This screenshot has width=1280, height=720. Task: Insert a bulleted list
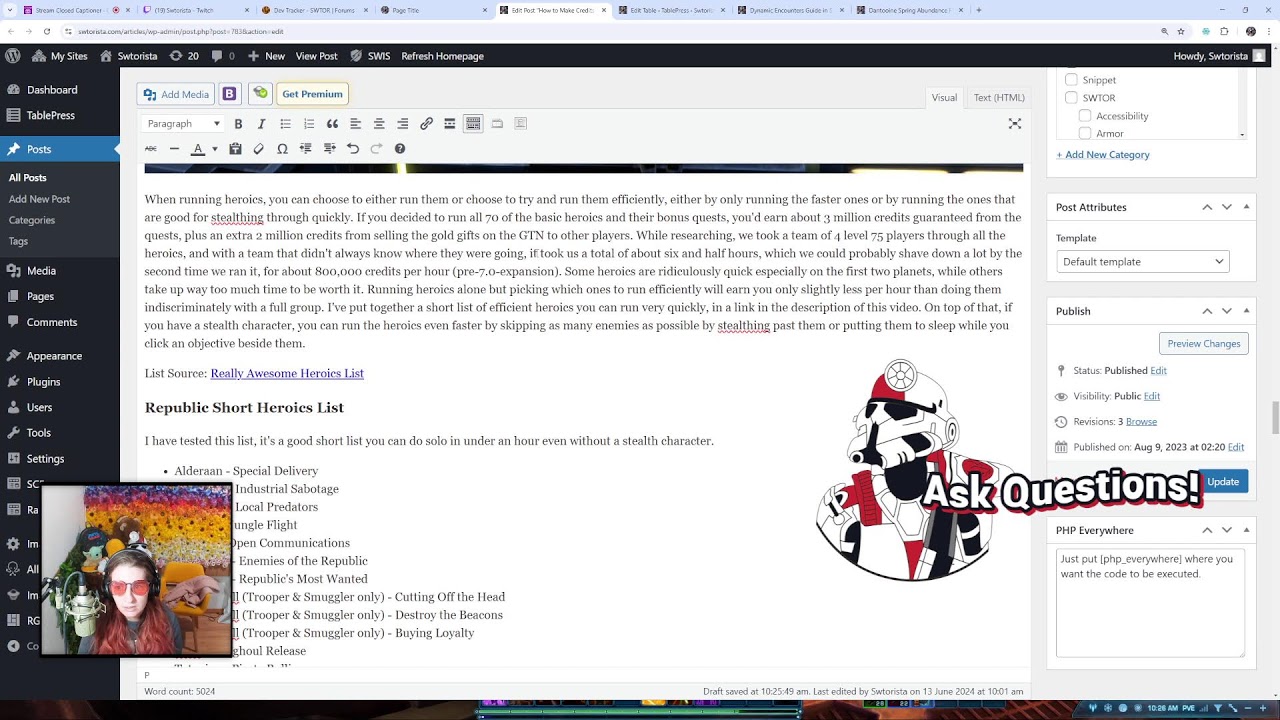tap(285, 124)
